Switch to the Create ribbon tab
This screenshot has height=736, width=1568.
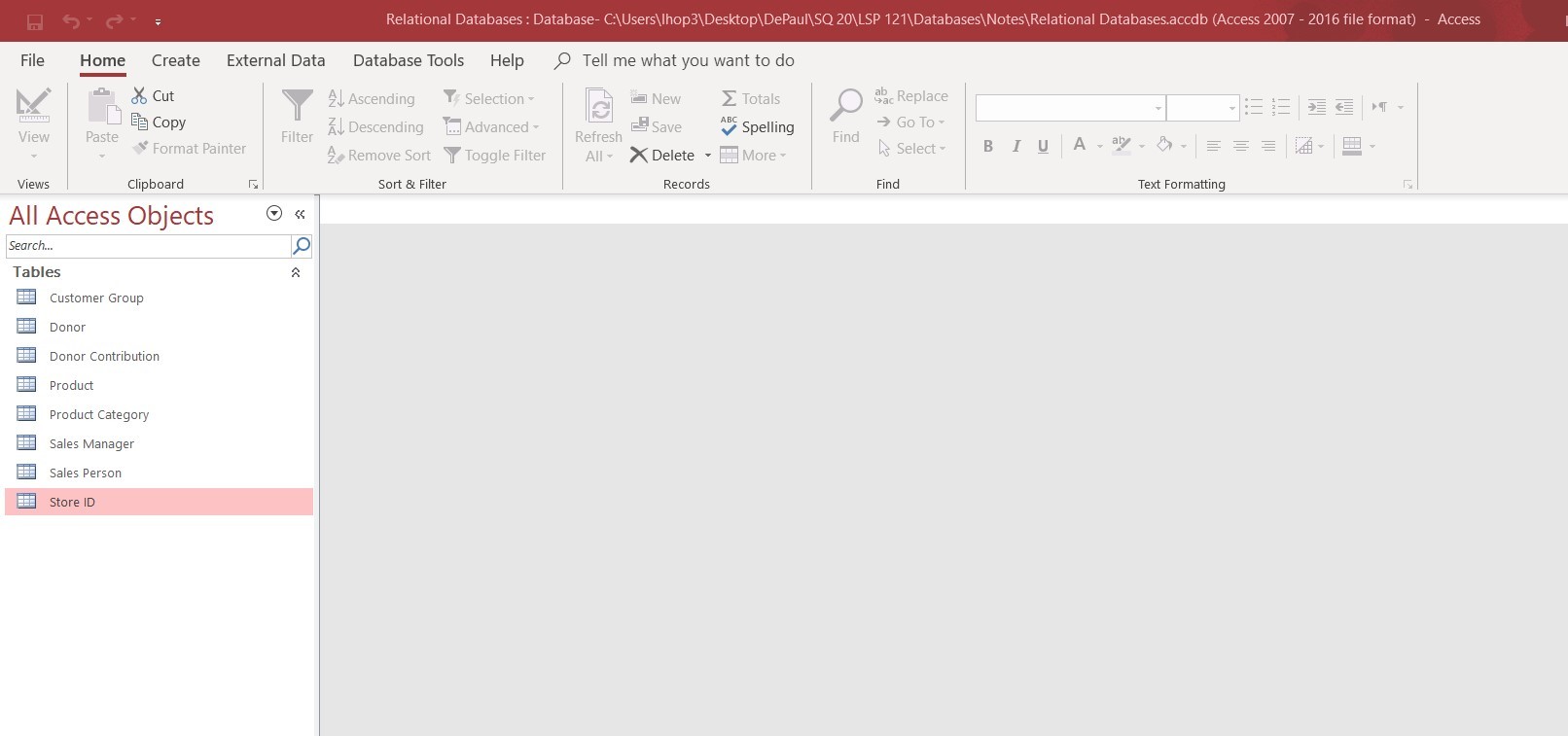(176, 60)
